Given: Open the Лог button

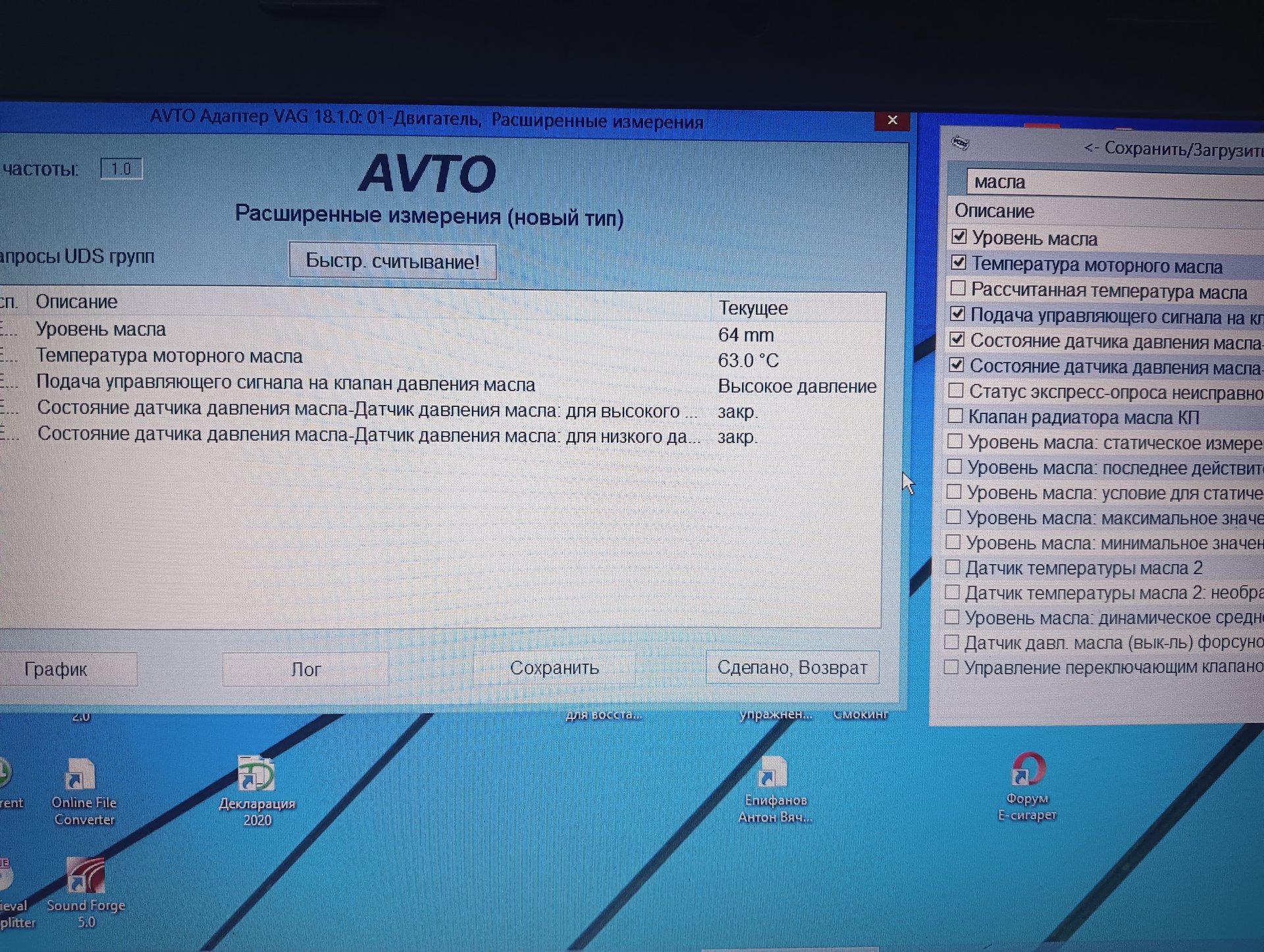Looking at the screenshot, I should coord(305,669).
